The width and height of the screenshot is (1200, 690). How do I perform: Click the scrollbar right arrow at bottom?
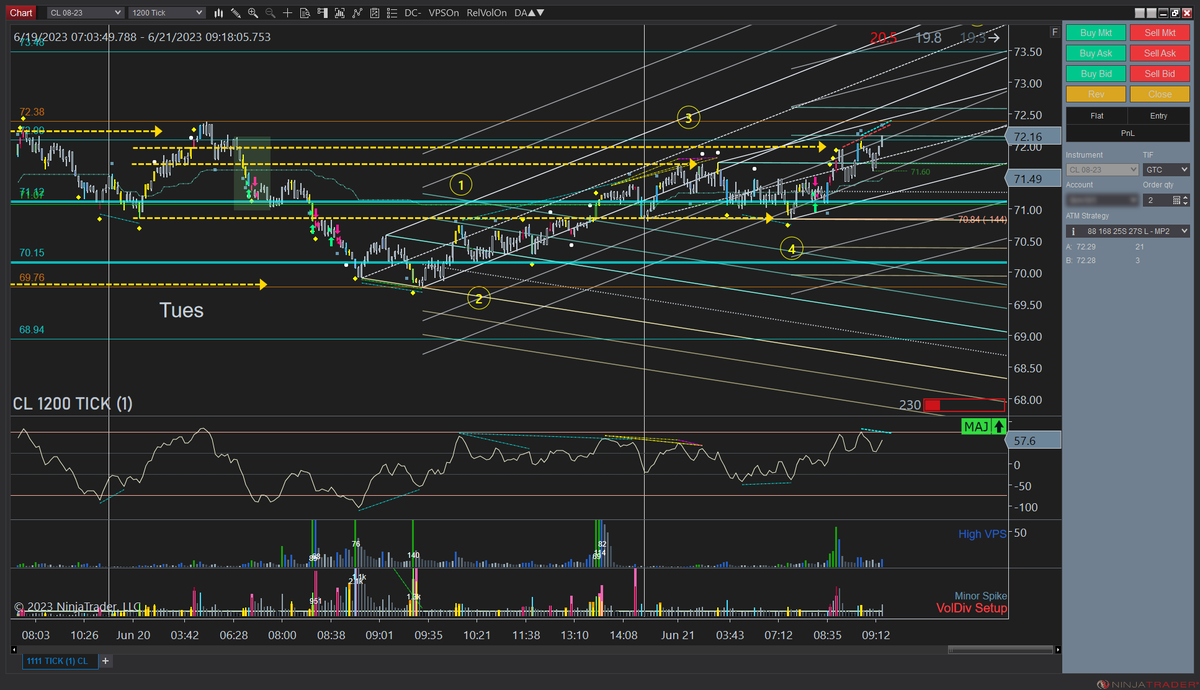point(1056,648)
